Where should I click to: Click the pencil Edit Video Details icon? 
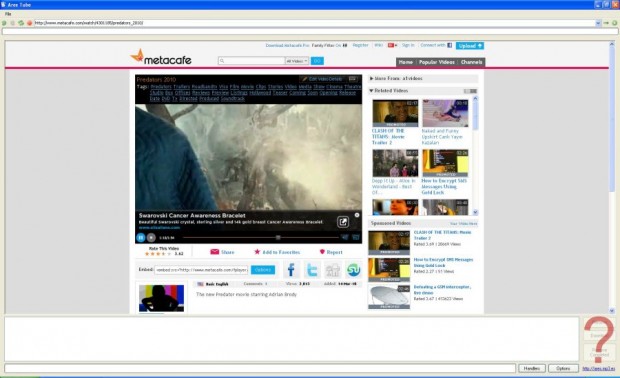304,79
